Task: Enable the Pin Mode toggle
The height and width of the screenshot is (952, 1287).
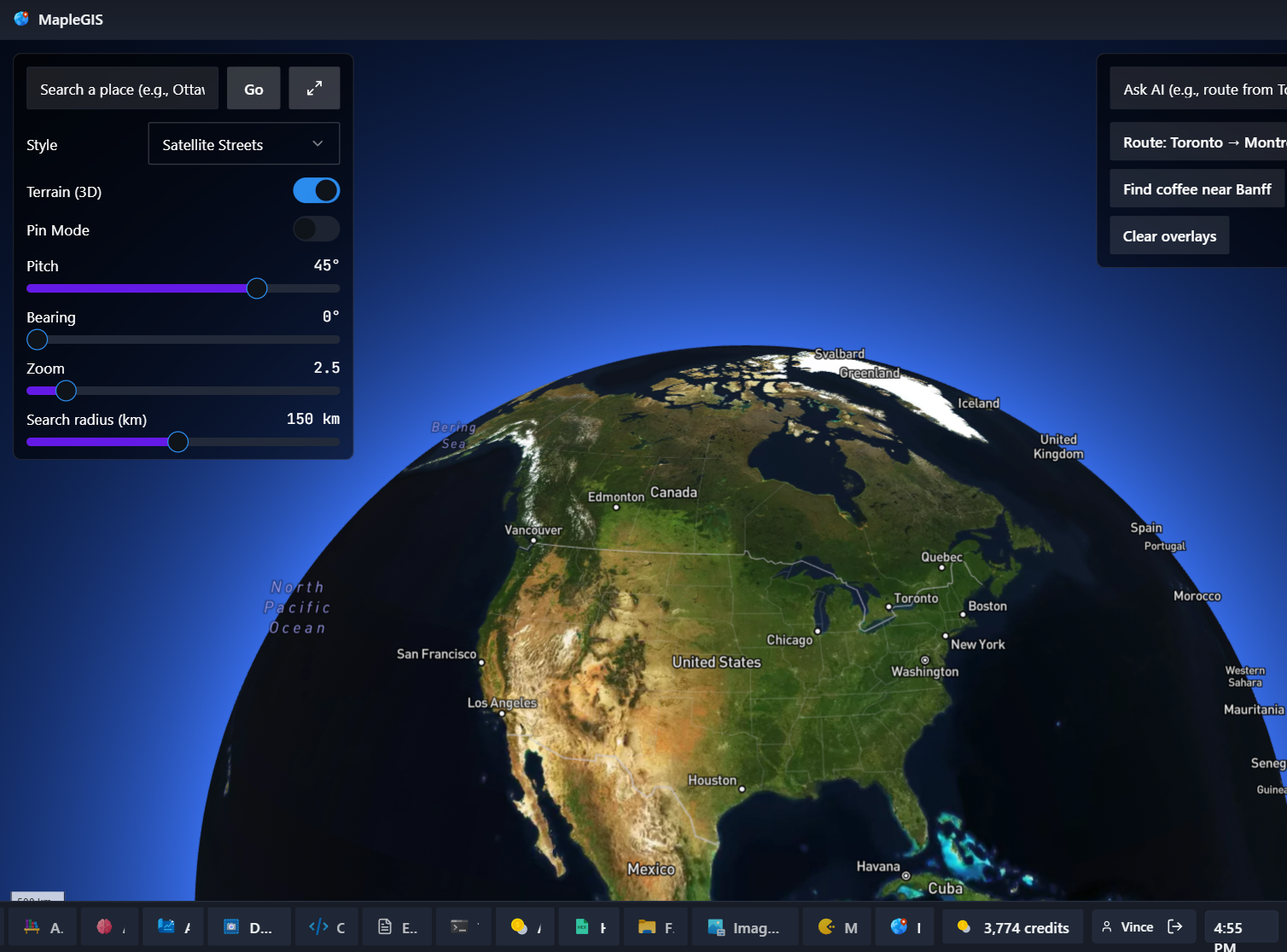Action: [317, 229]
